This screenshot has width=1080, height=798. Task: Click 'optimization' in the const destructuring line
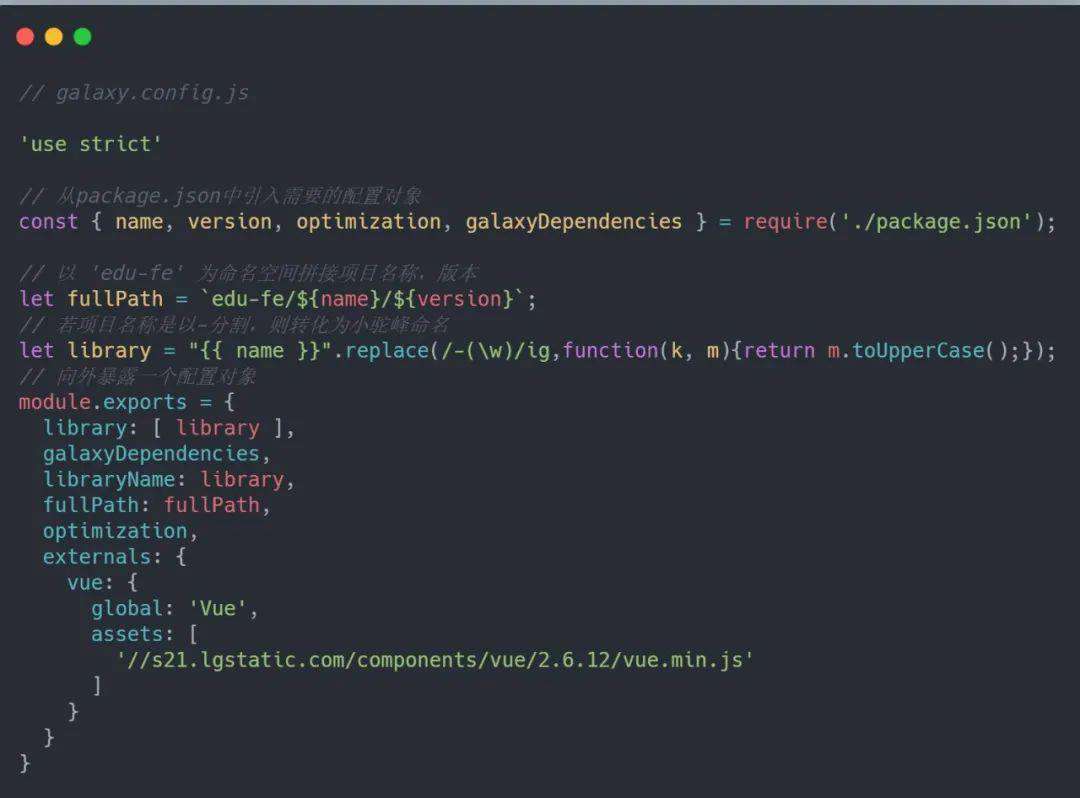tap(368, 222)
